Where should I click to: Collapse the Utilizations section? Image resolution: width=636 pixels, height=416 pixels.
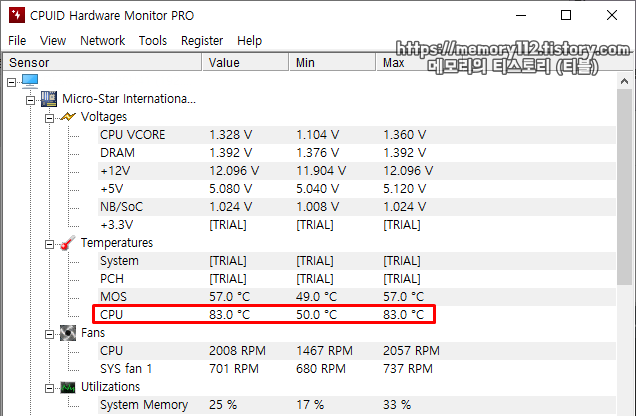[x=49, y=388]
